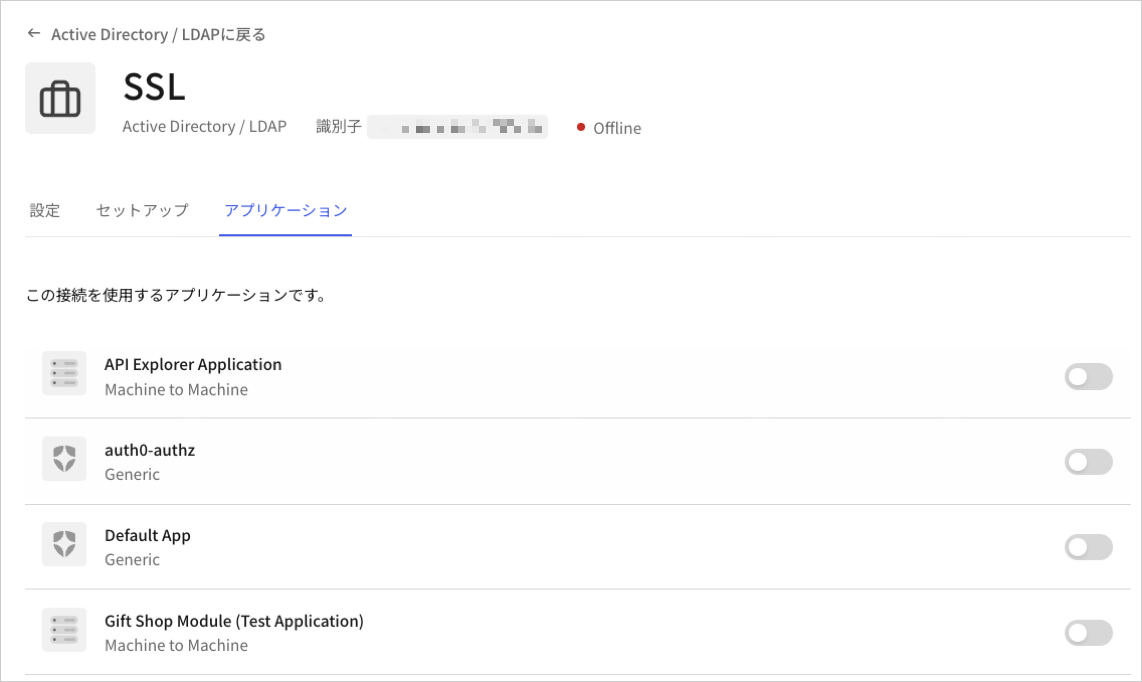The height and width of the screenshot is (682, 1142).
Task: Enable the auth0-authz connection toggle
Action: [x=1088, y=462]
